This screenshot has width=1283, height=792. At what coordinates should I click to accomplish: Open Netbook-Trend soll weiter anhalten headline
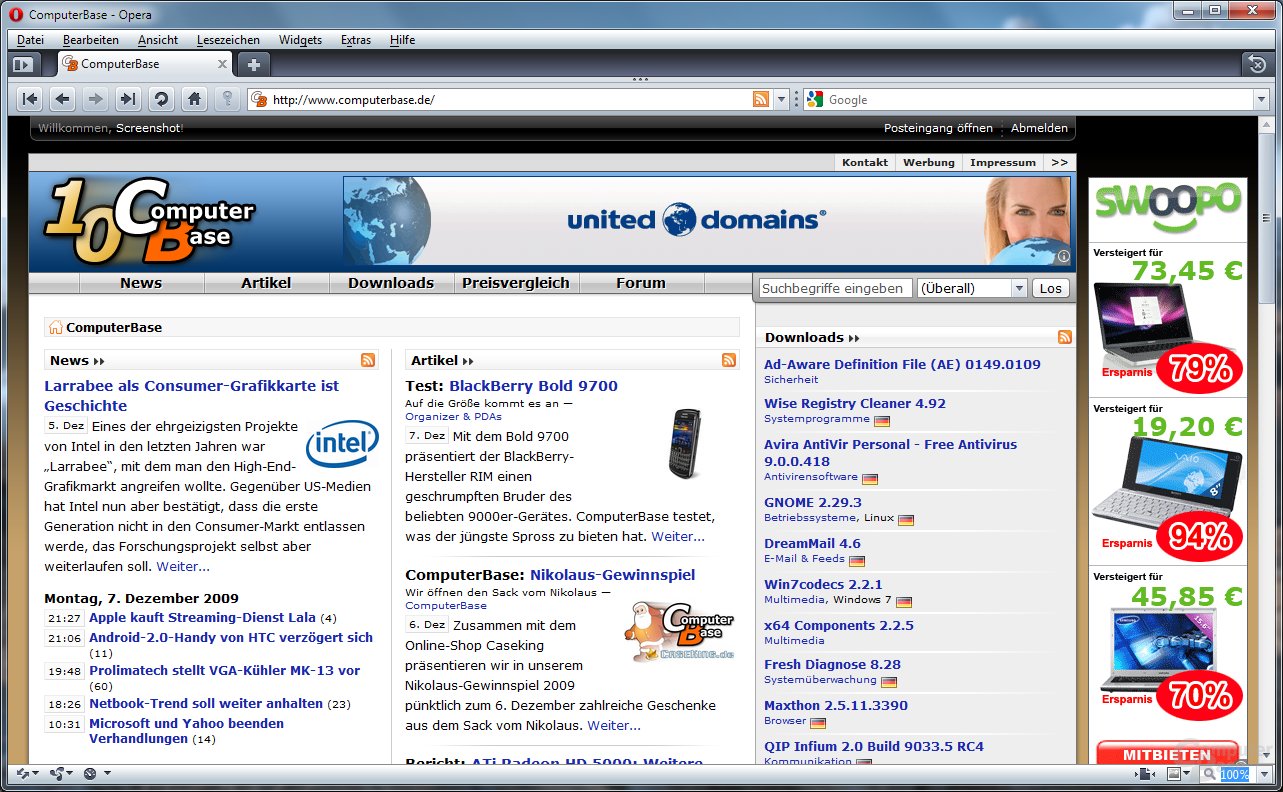click(206, 703)
